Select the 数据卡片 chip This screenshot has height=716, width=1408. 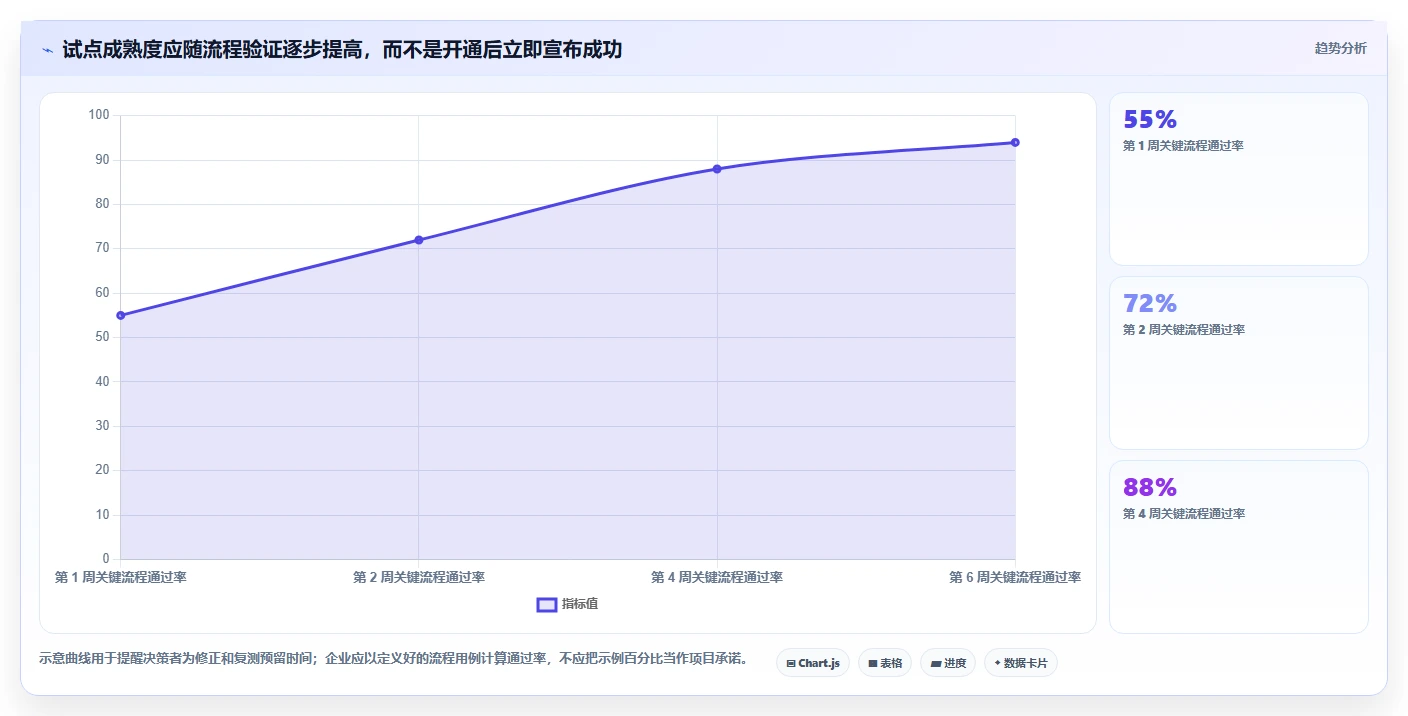[x=1021, y=663]
